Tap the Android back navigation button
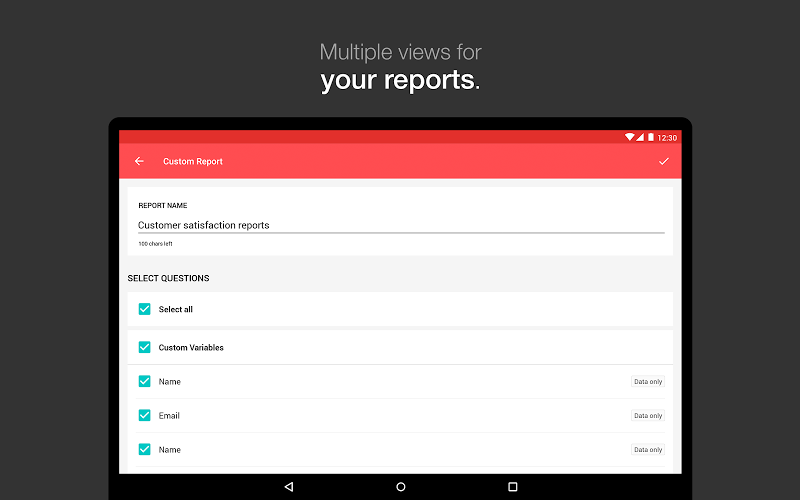Screen dimensions: 800x500 pos(289,487)
